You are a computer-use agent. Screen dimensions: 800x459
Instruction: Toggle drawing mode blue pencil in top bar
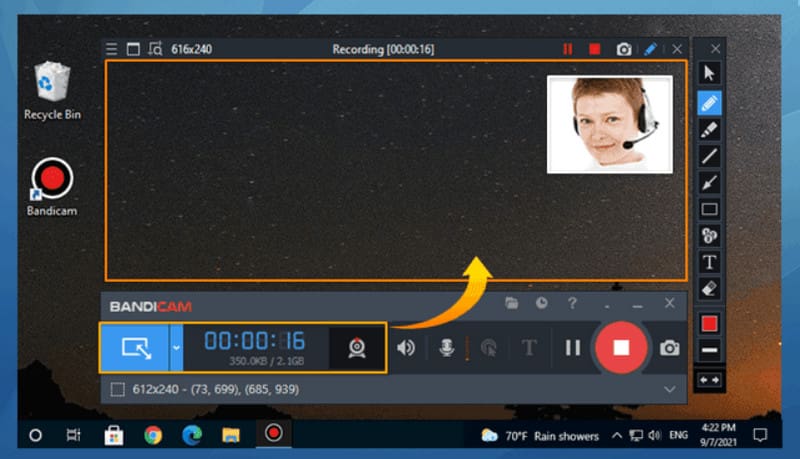[650, 49]
